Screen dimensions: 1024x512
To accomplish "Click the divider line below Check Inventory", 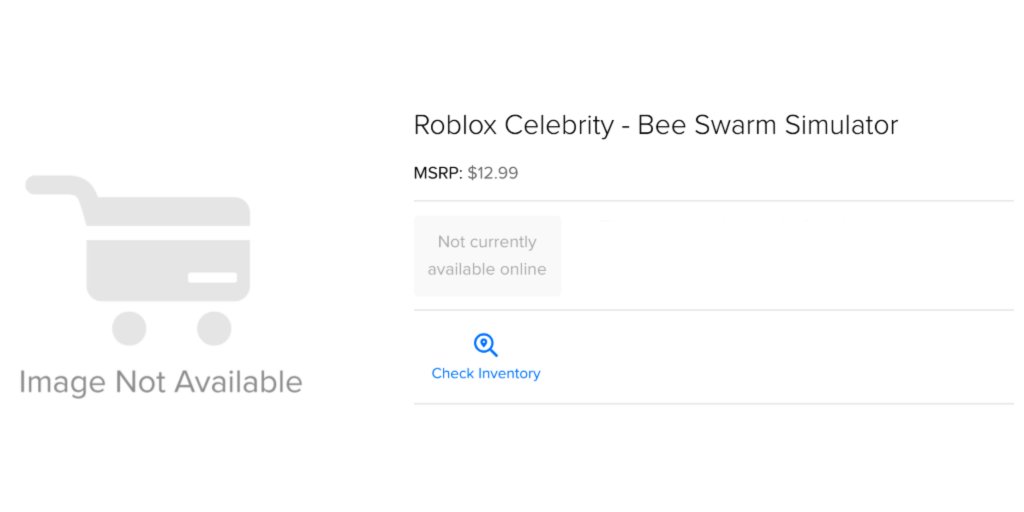I will [x=713, y=404].
